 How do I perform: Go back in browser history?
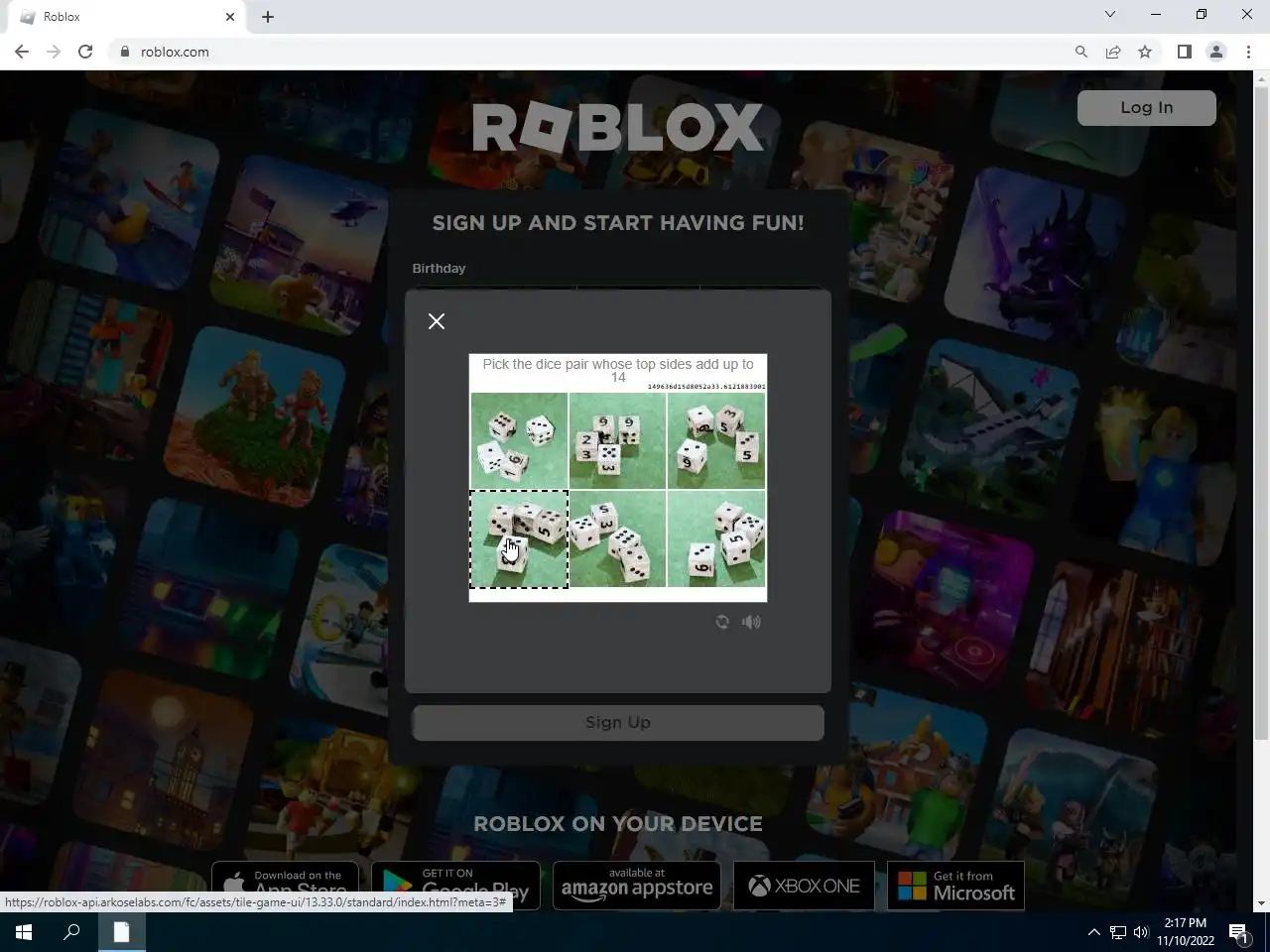(x=22, y=52)
